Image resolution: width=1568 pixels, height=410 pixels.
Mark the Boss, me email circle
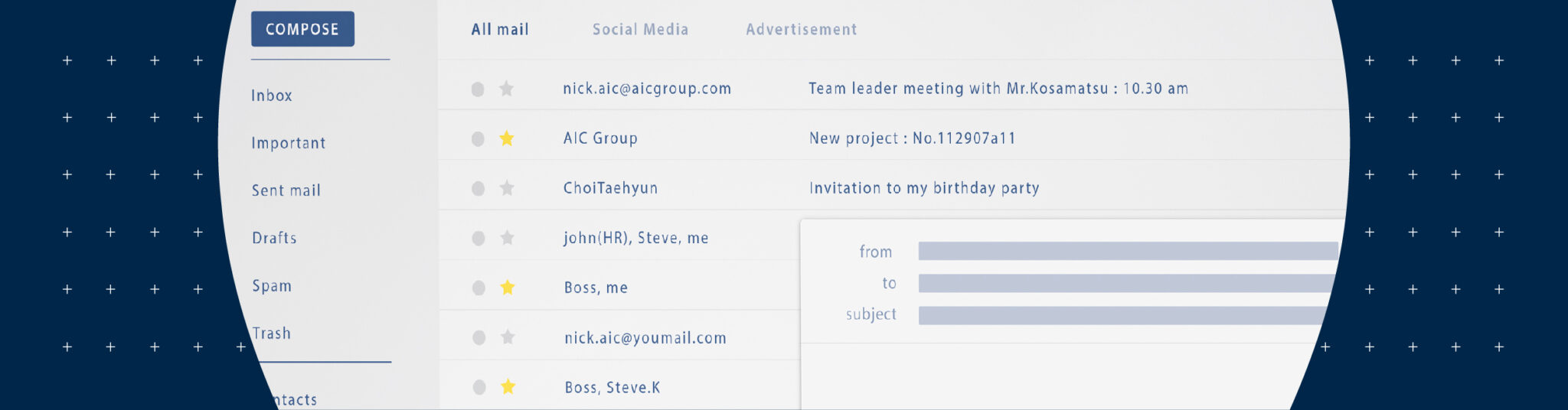pyautogui.click(x=479, y=288)
